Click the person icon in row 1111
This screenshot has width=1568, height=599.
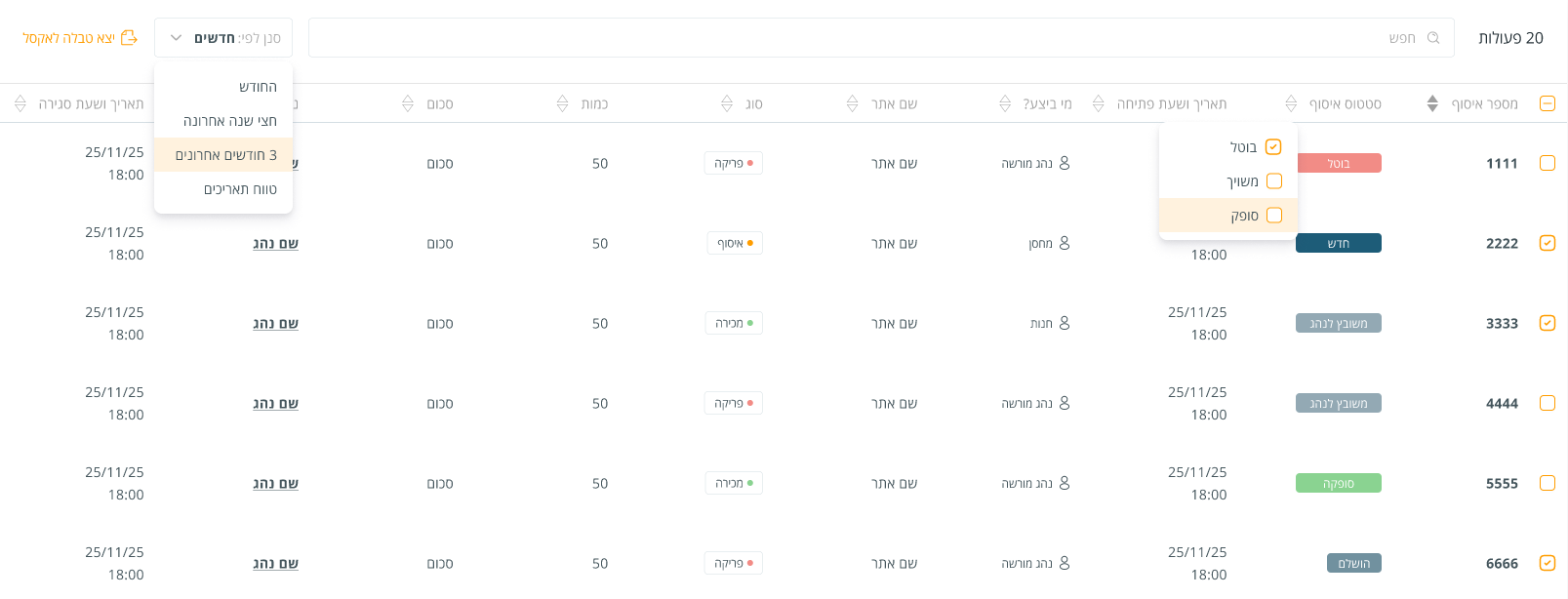click(x=1065, y=163)
